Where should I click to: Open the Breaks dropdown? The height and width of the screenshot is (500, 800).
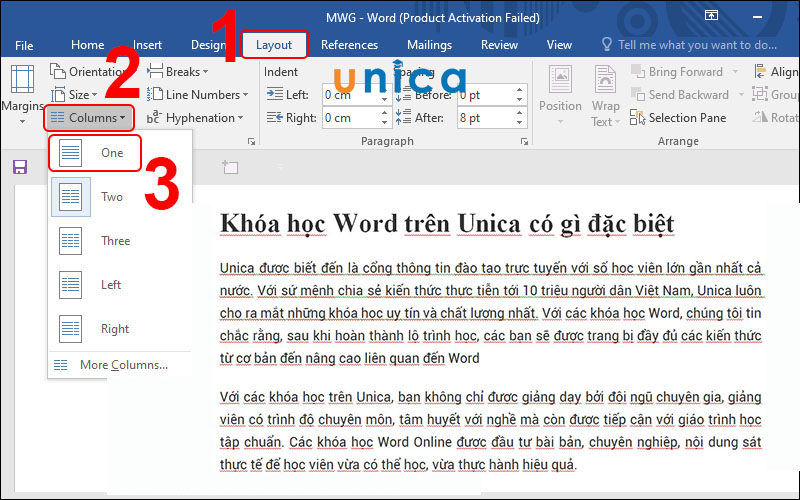point(178,71)
